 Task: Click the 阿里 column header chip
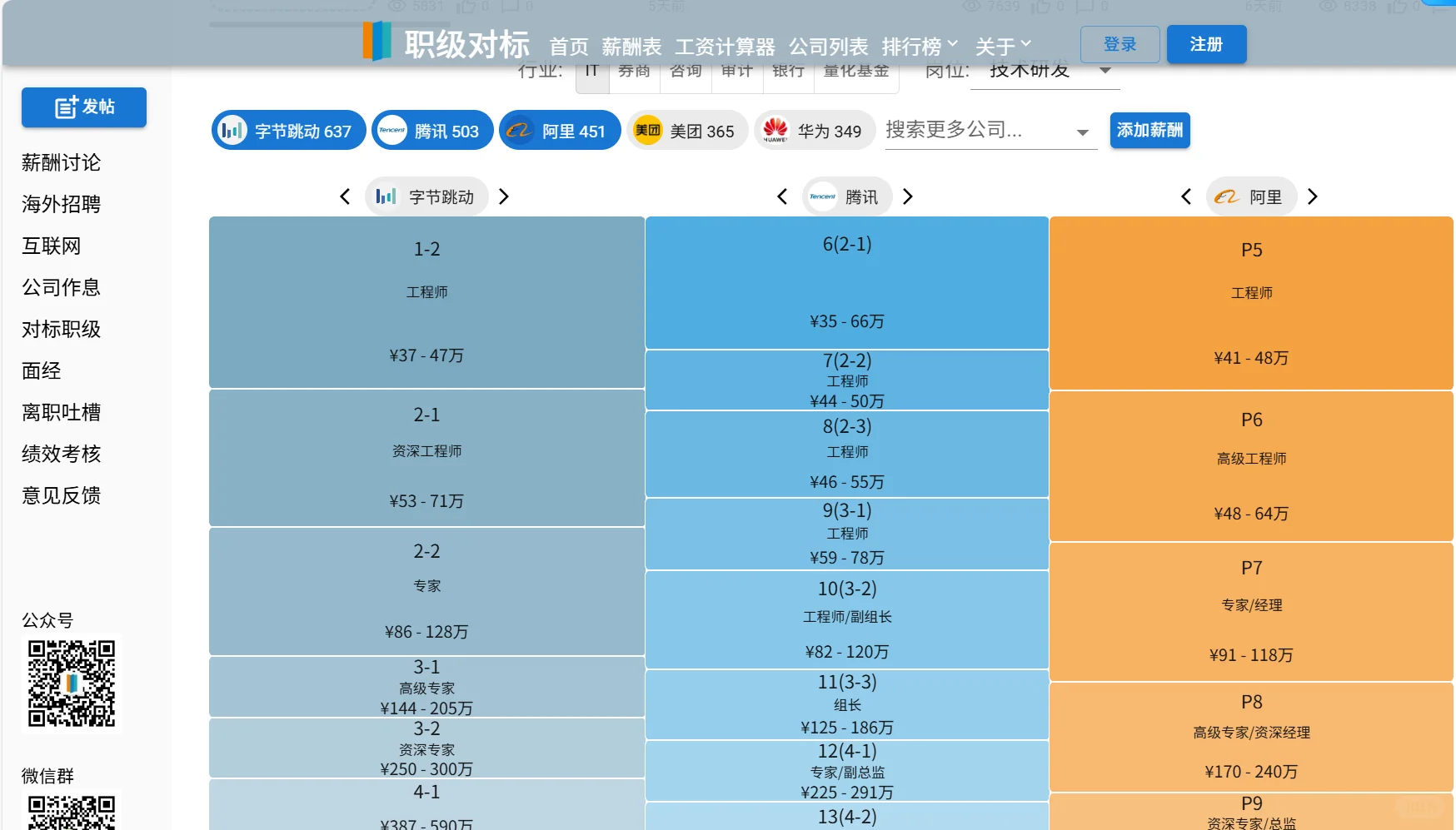(x=1251, y=196)
